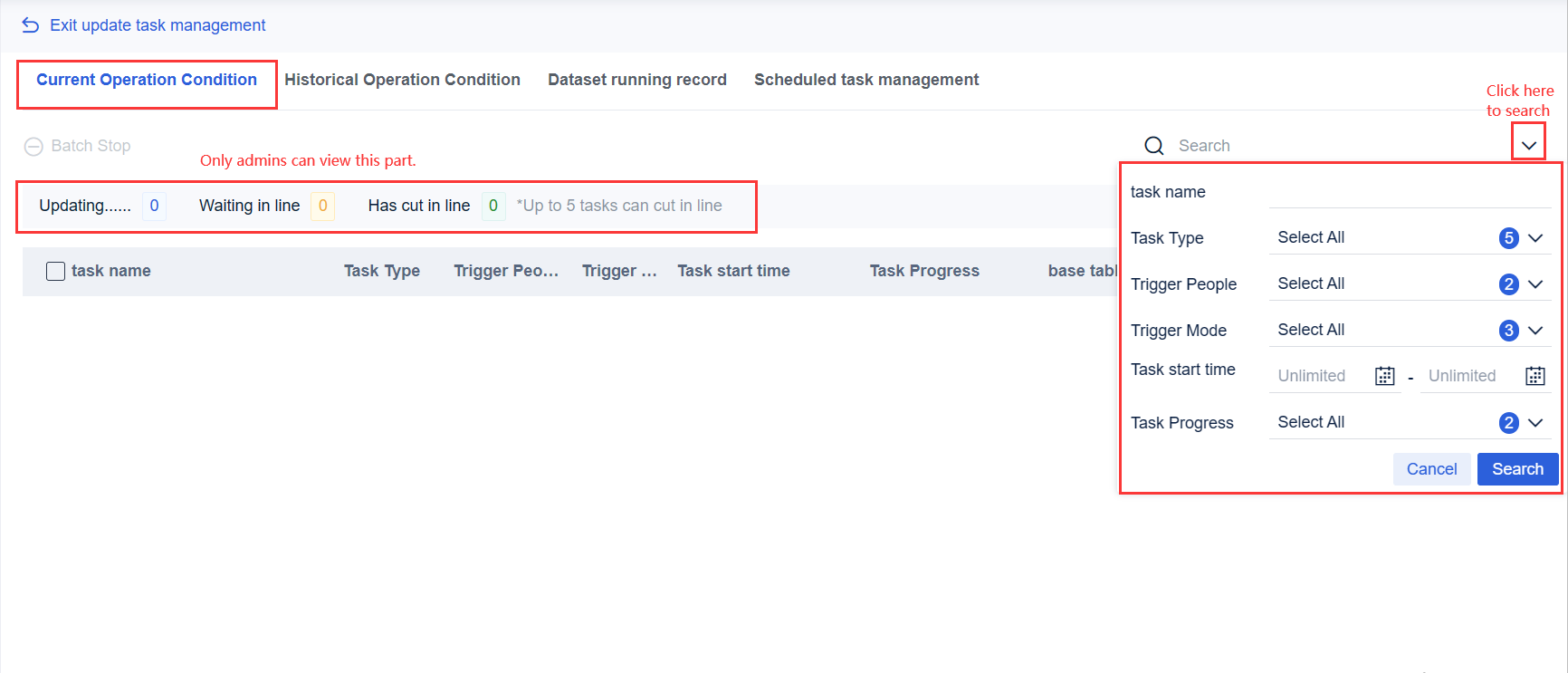This screenshot has height=673, width=1568.
Task: Open start date calendar icon
Action: (1385, 376)
